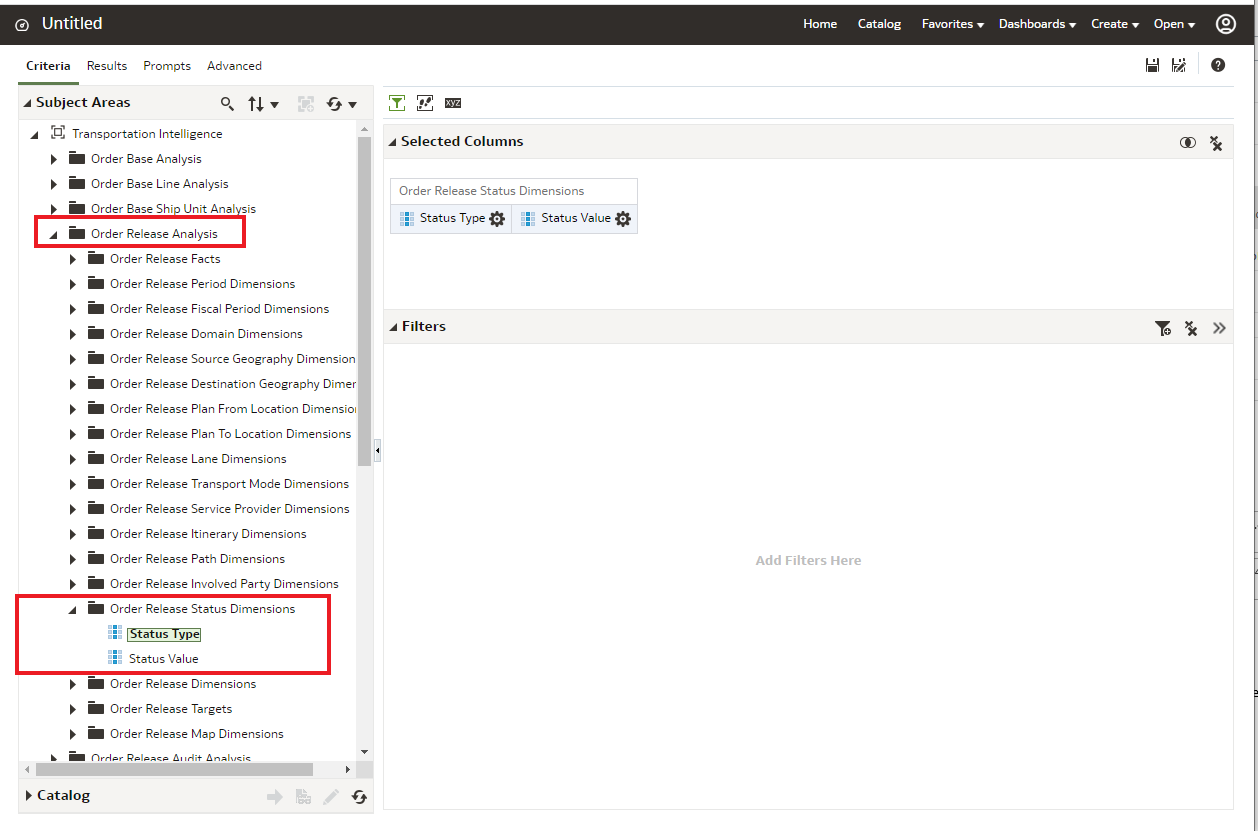Open the user account profile icon
This screenshot has height=831, width=1258.
[1226, 24]
